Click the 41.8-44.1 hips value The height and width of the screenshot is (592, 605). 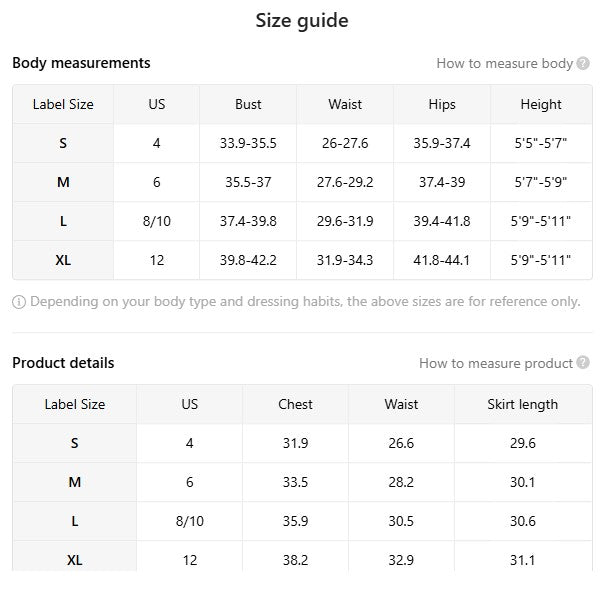click(441, 260)
